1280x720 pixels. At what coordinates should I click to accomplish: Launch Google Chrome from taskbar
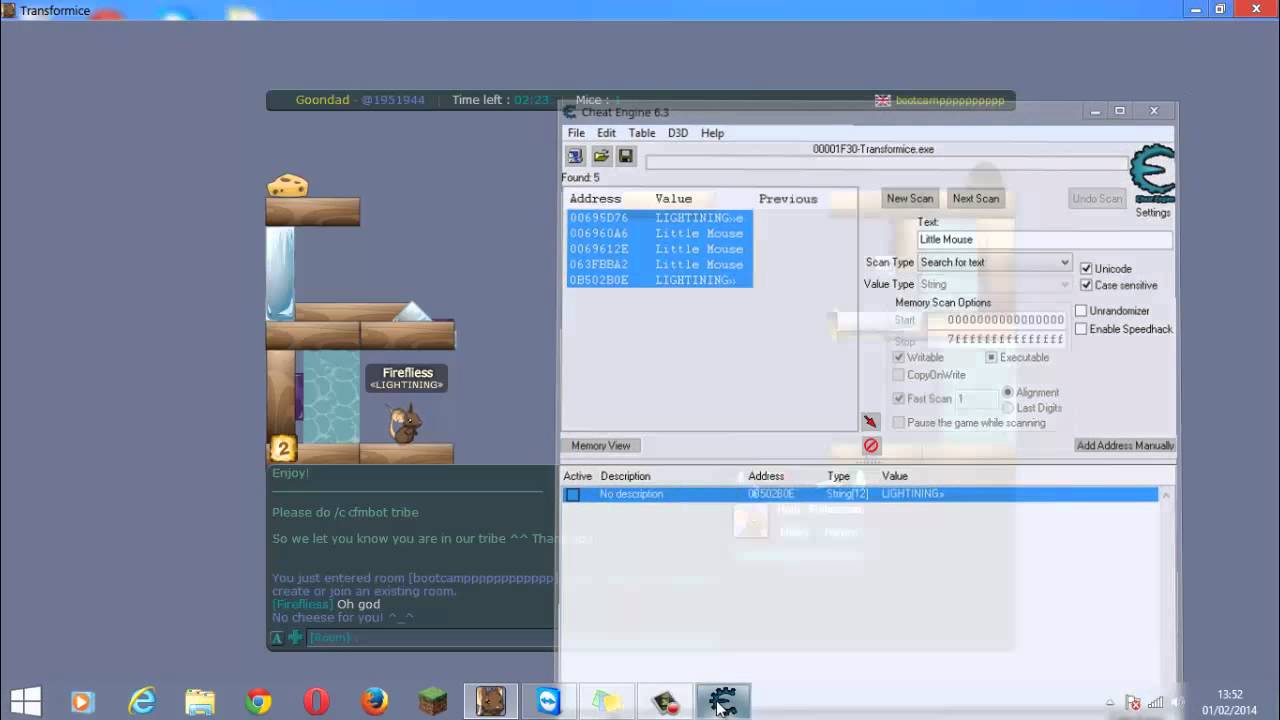pos(258,702)
